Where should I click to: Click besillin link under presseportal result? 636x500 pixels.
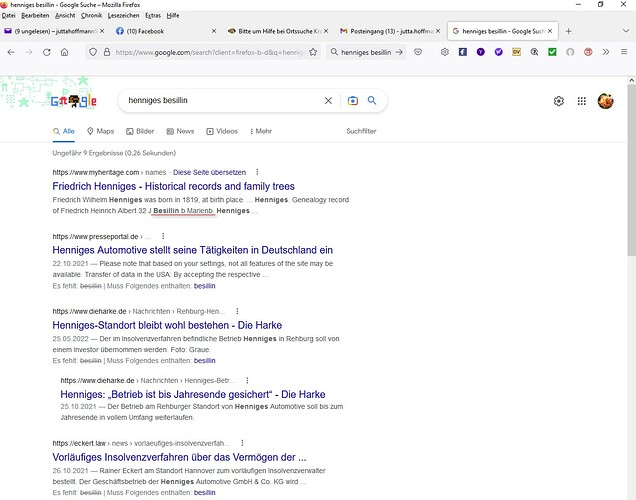pyautogui.click(x=204, y=286)
